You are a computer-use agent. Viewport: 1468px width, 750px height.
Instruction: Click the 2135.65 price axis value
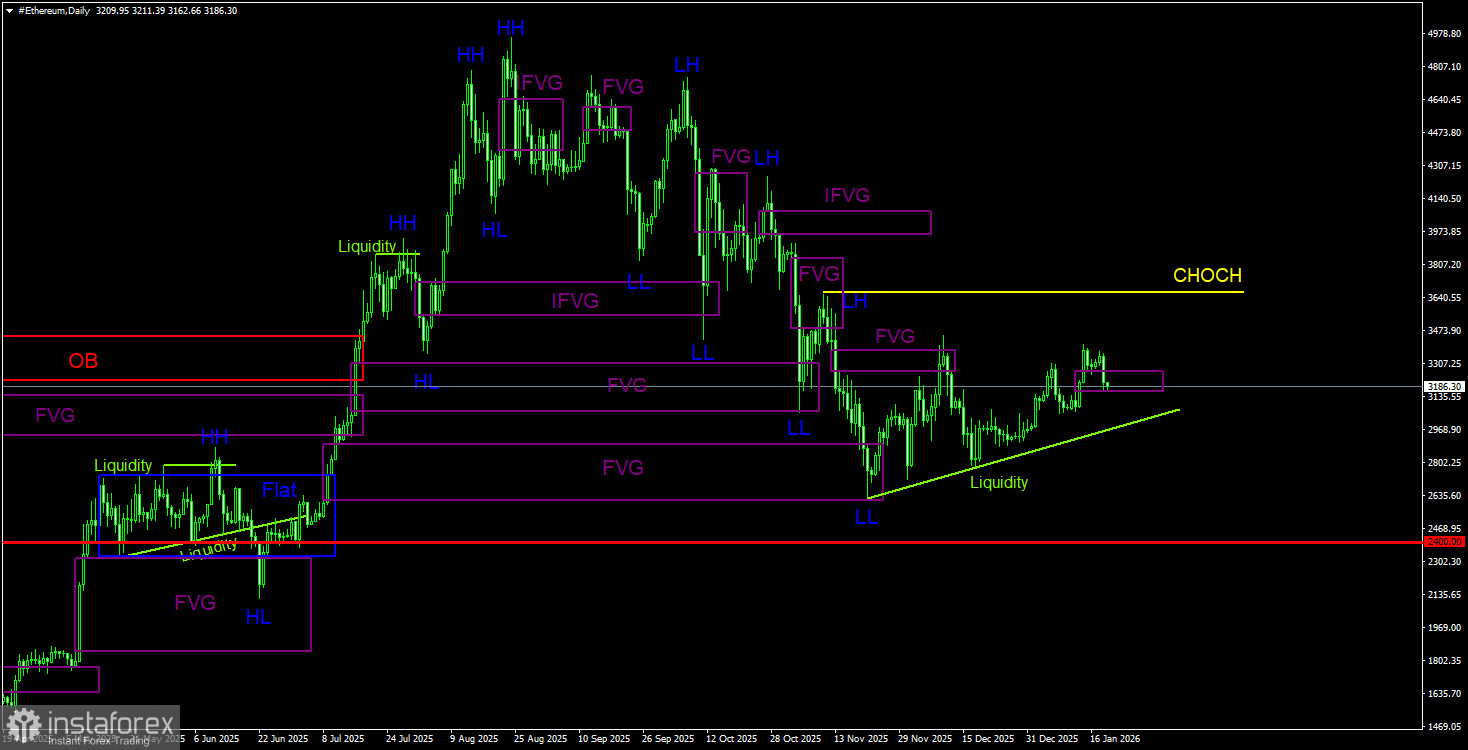coord(1444,594)
